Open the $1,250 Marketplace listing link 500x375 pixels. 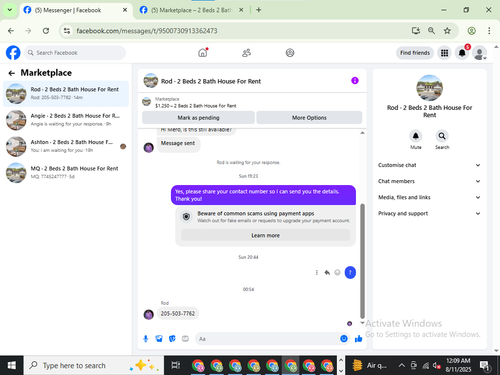[196, 106]
